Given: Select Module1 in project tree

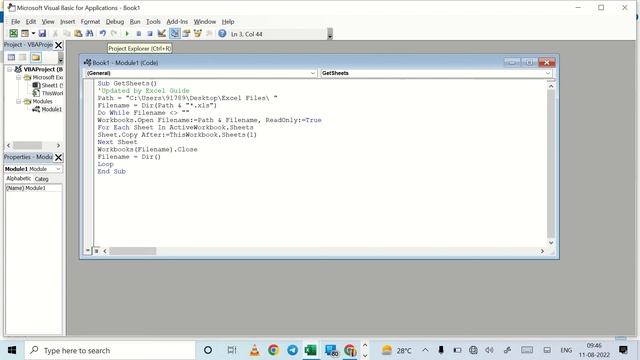Looking at the screenshot, I should 47,109.
